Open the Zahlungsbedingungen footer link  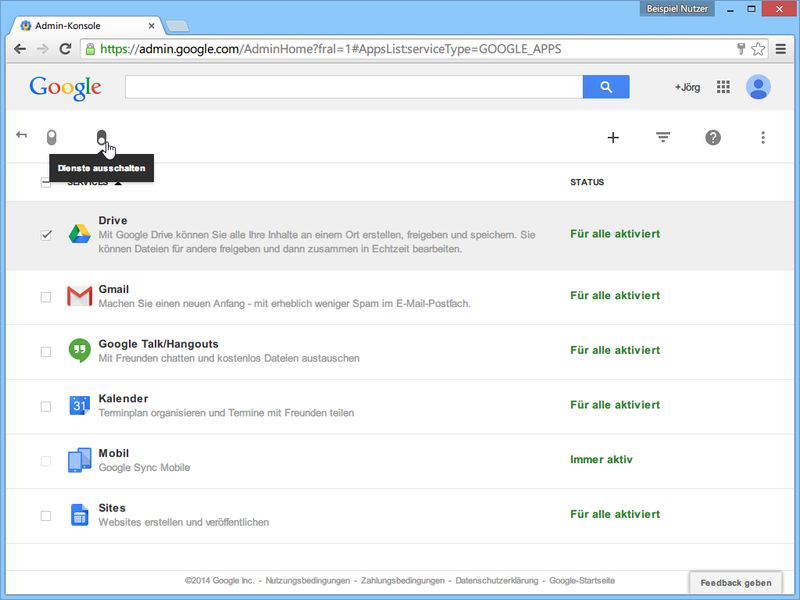pyautogui.click(x=403, y=581)
